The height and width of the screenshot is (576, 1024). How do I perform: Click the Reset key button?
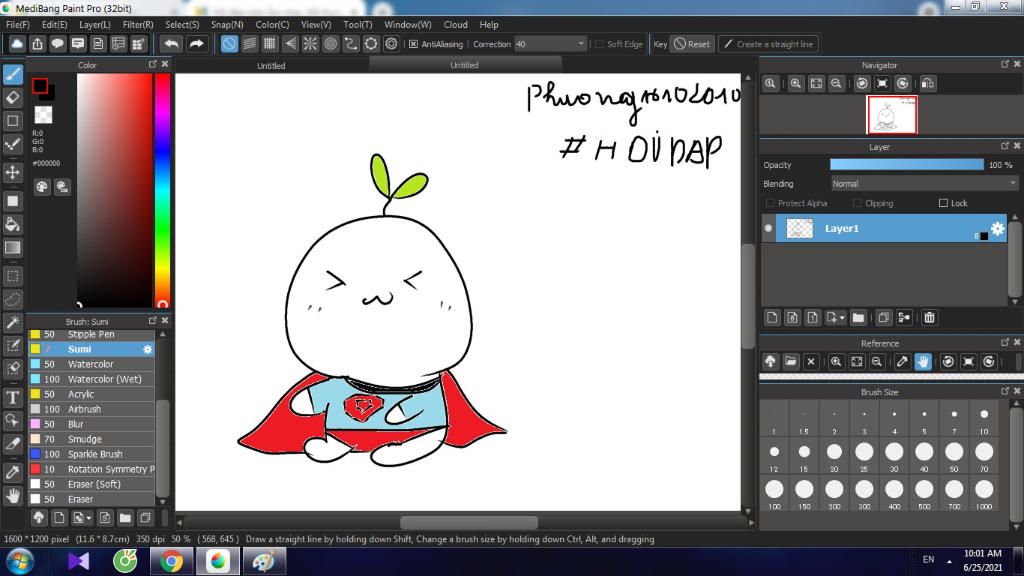(692, 44)
